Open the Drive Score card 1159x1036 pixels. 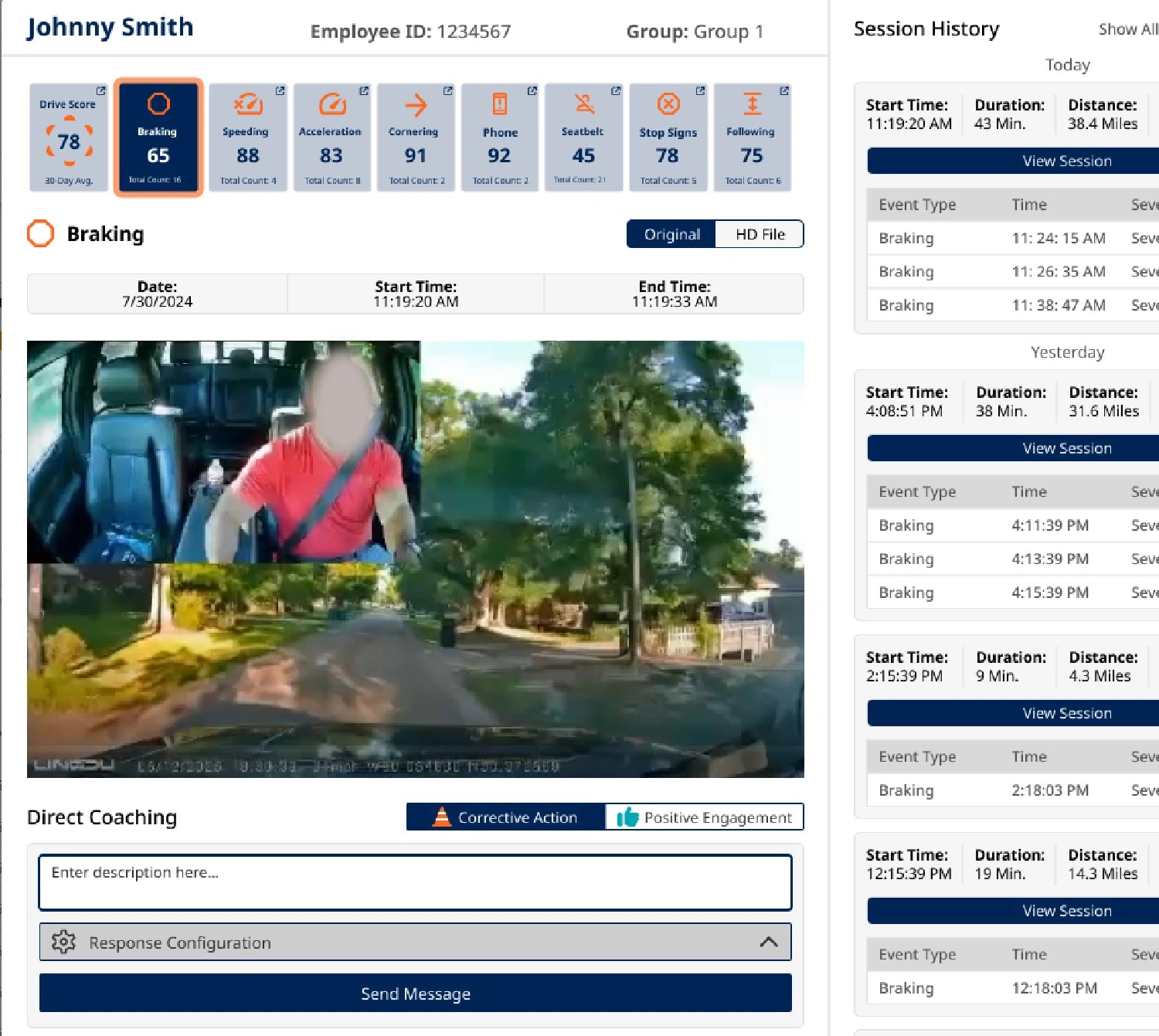69,137
